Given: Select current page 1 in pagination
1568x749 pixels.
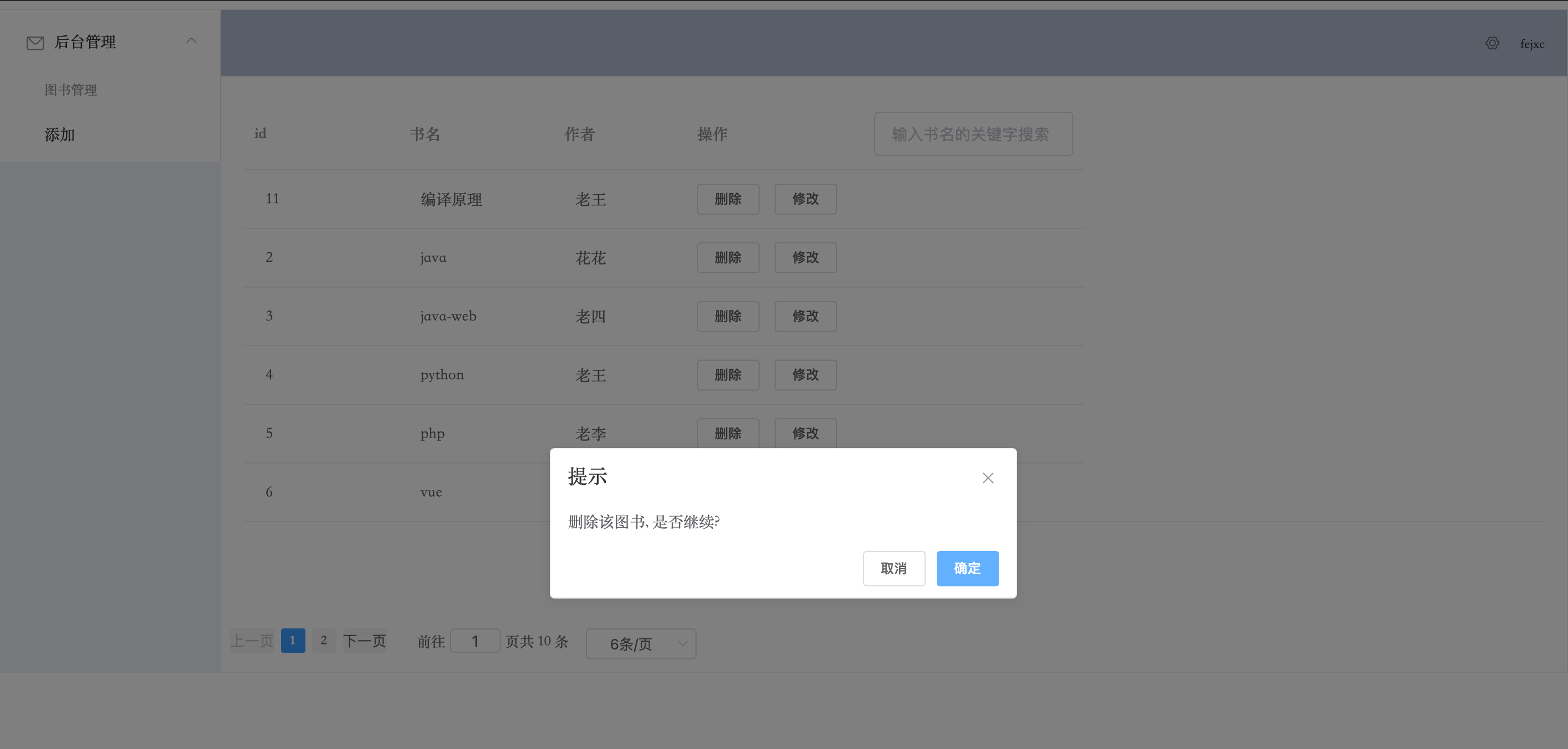Looking at the screenshot, I should (293, 640).
